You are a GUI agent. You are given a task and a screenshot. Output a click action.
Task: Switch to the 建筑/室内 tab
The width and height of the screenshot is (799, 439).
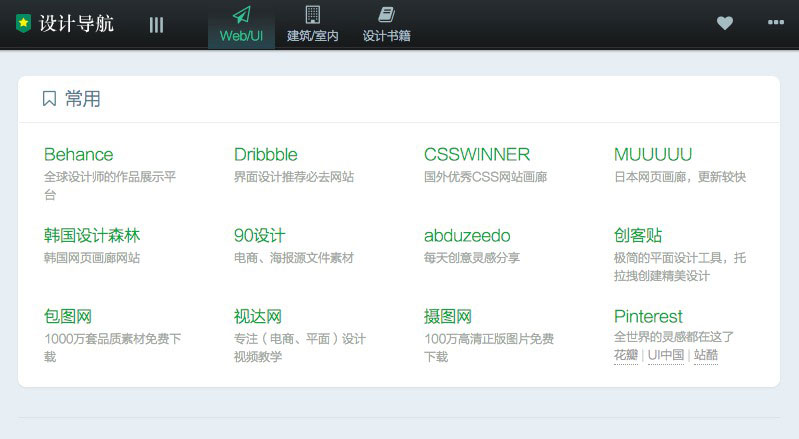313,36
